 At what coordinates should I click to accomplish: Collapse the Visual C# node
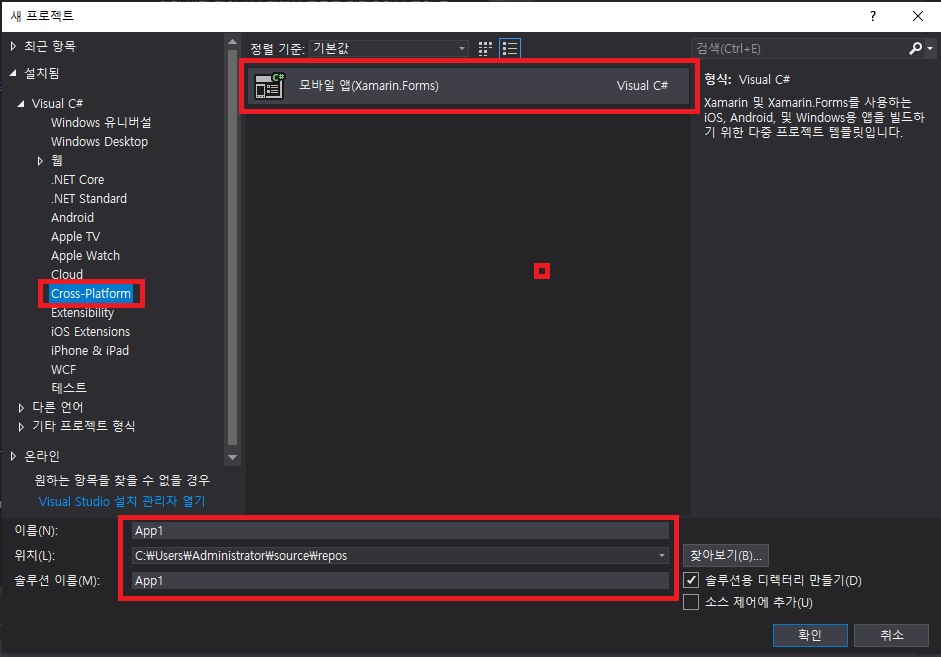pos(21,104)
